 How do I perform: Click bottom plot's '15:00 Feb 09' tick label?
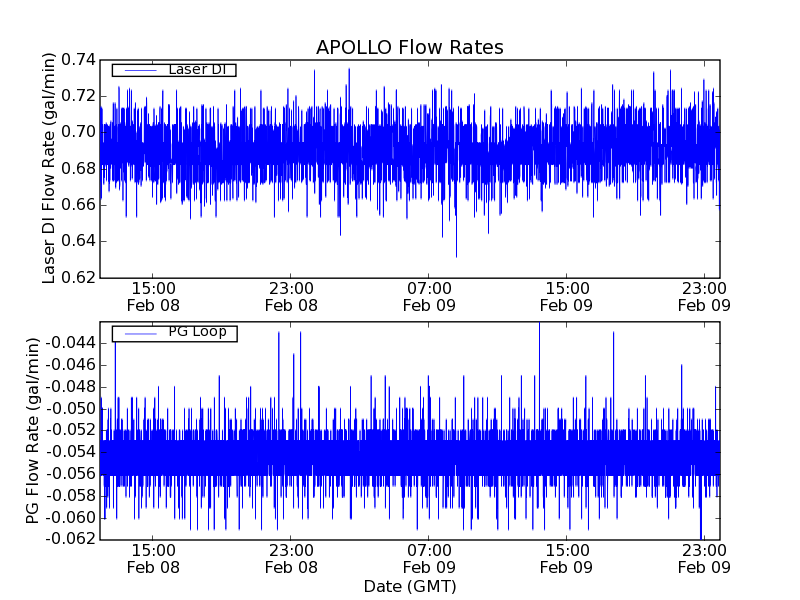tap(567, 558)
